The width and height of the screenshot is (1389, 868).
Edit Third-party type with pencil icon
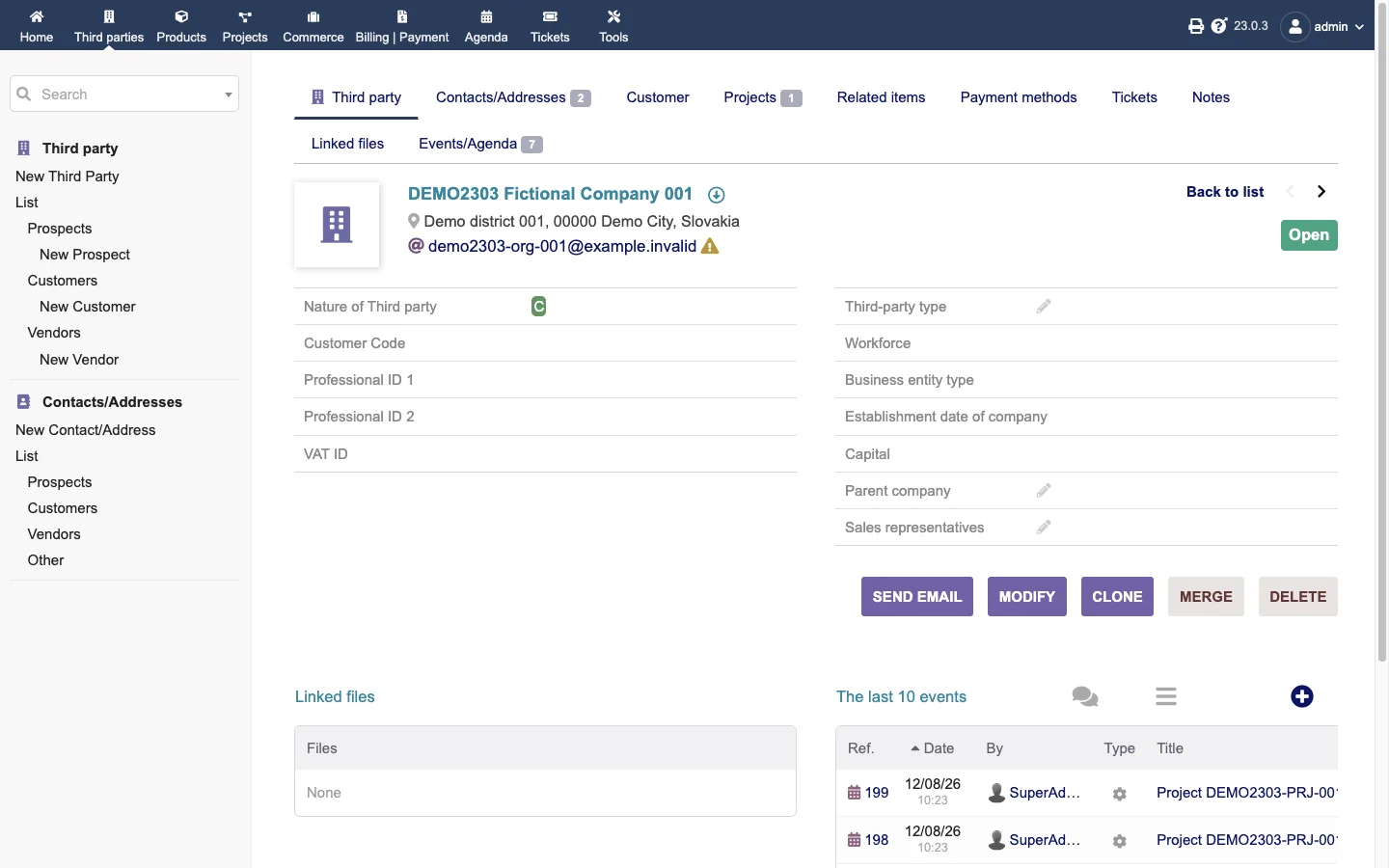coord(1044,307)
